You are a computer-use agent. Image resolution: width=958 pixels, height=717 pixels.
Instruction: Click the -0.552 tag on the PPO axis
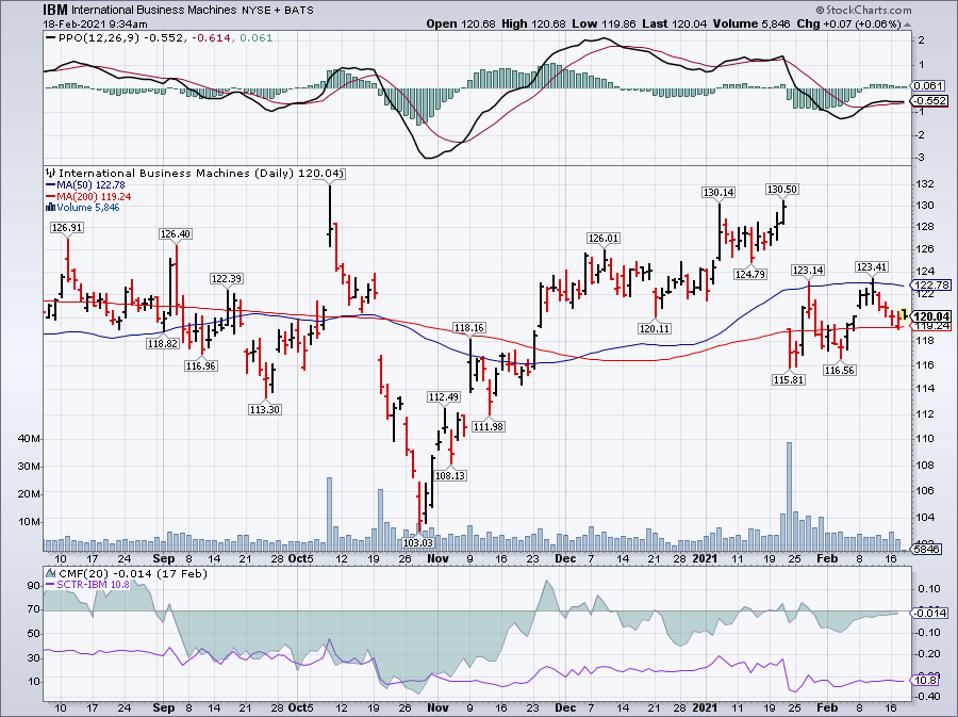pyautogui.click(x=930, y=101)
